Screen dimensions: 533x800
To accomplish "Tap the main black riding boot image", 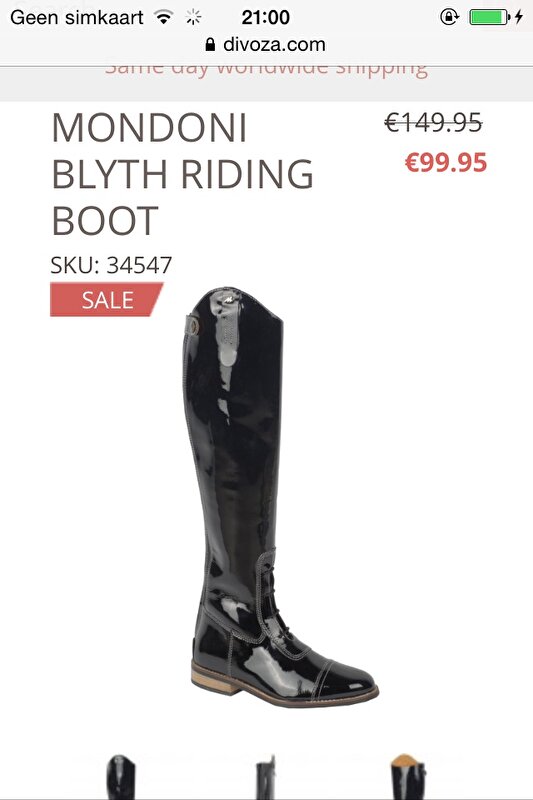I will pos(281,497).
